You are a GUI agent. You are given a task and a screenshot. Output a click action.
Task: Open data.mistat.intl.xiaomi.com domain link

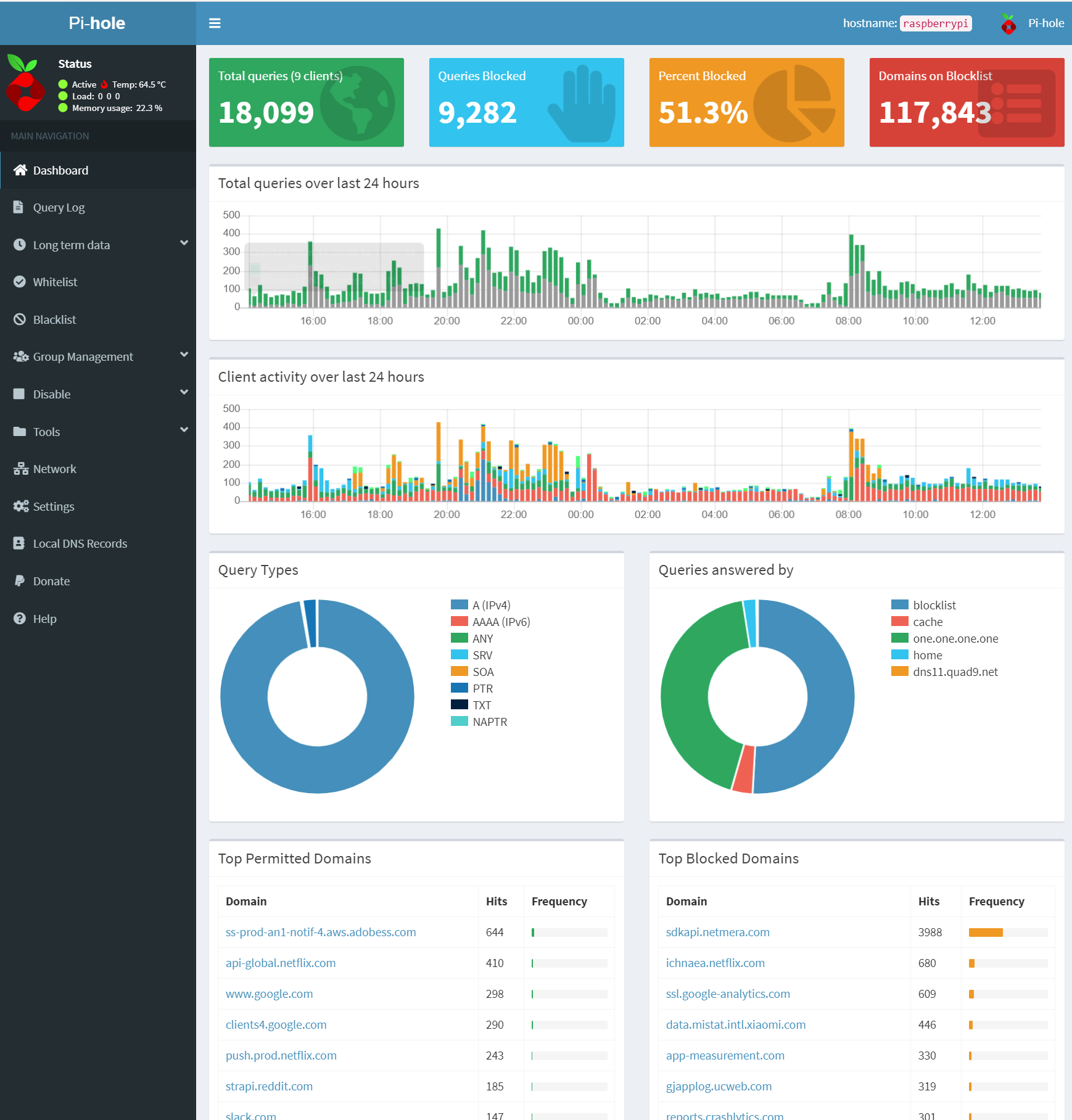click(736, 1024)
